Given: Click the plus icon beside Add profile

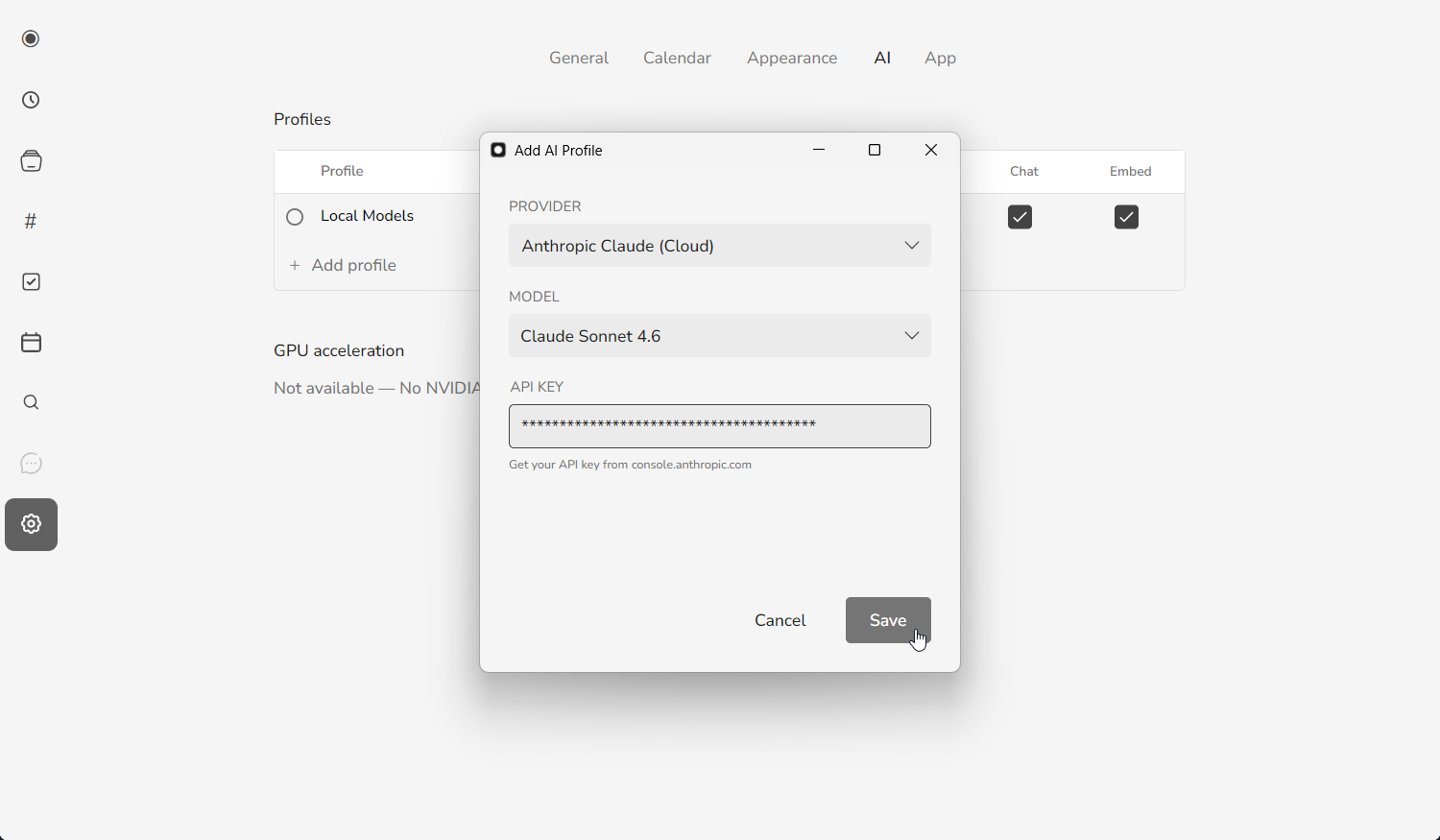Looking at the screenshot, I should [295, 266].
